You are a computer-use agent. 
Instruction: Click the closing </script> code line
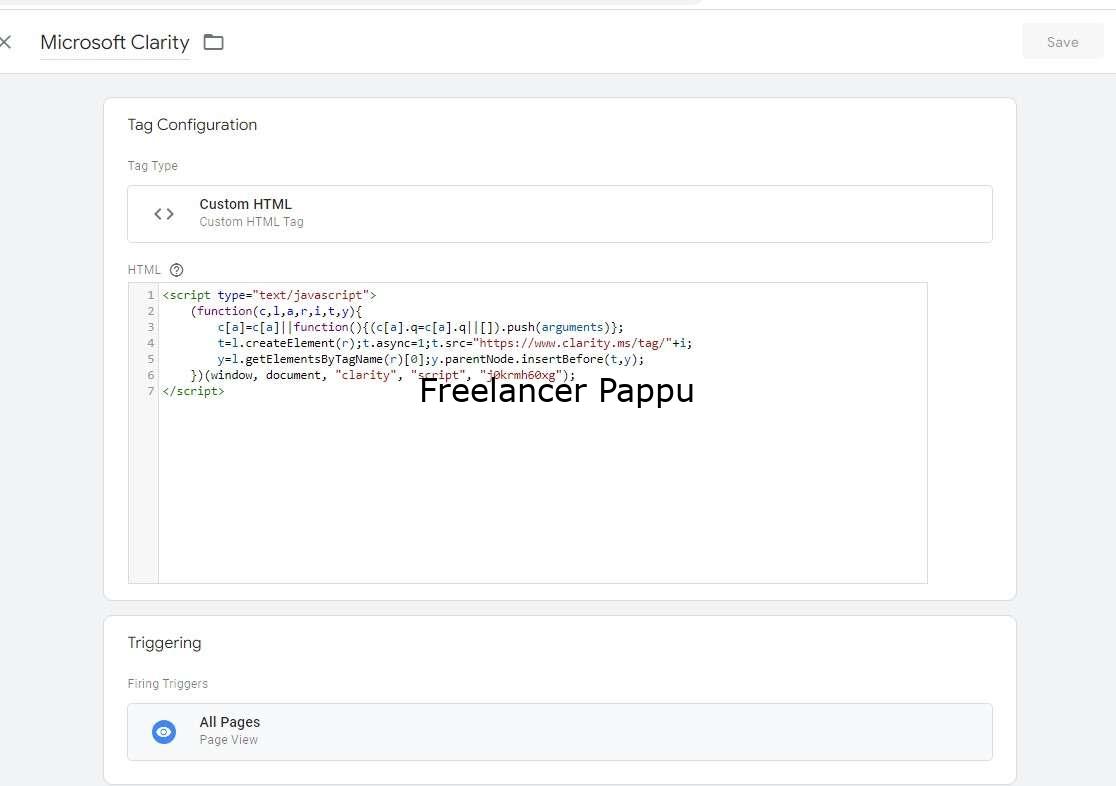click(193, 391)
